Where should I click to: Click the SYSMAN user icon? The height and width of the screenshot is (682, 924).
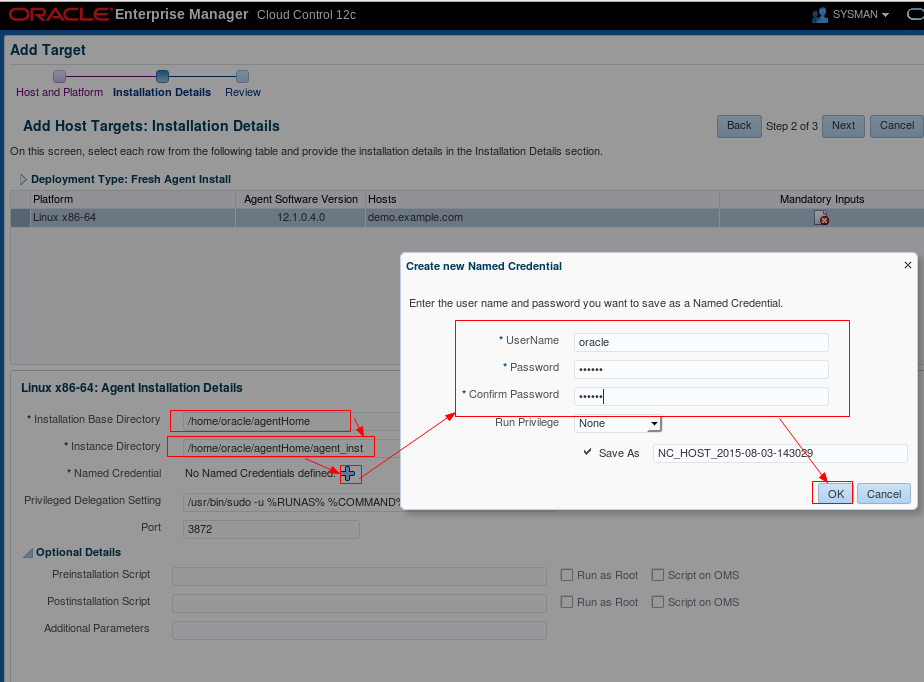(x=819, y=15)
